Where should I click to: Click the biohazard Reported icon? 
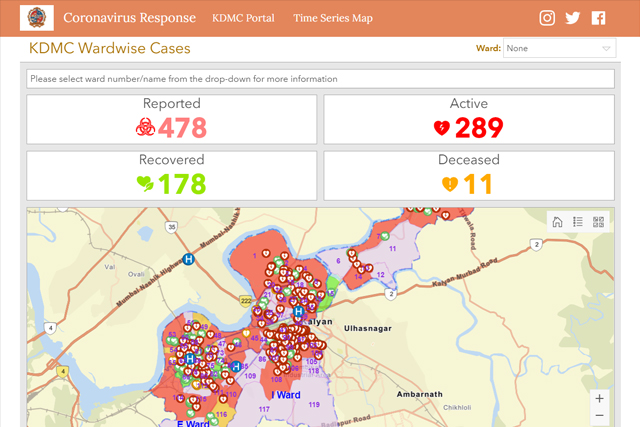[145, 127]
